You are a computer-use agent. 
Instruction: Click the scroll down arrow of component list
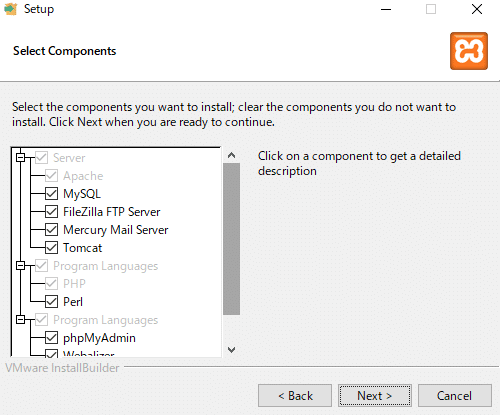(x=231, y=350)
